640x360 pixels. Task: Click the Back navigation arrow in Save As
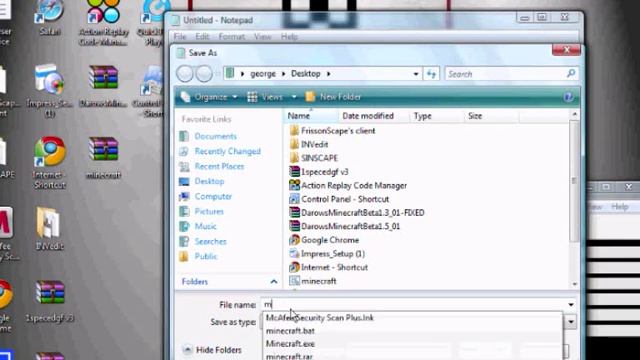pyautogui.click(x=184, y=74)
